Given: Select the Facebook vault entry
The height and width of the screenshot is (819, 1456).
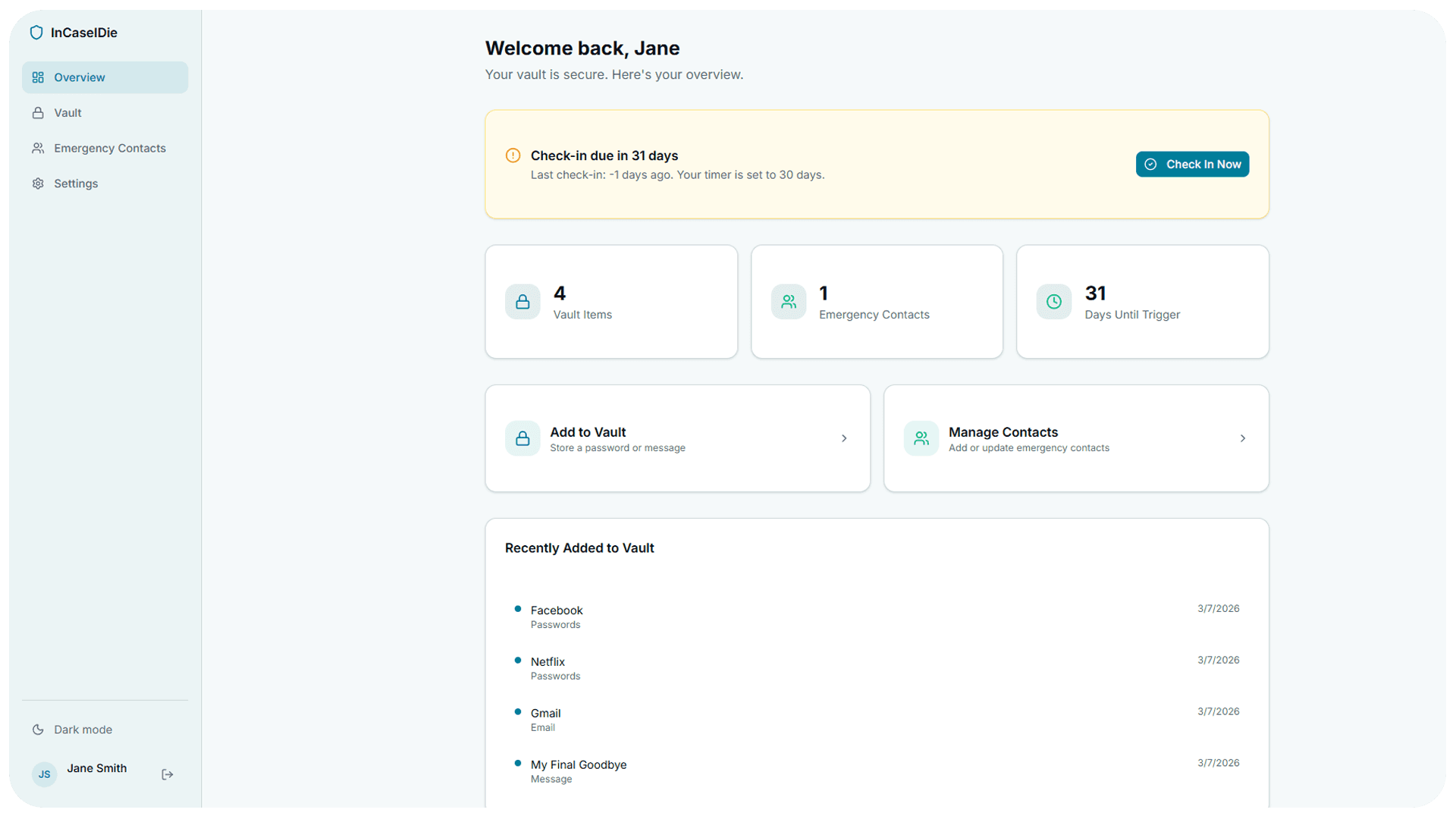Looking at the screenshot, I should 877,617.
